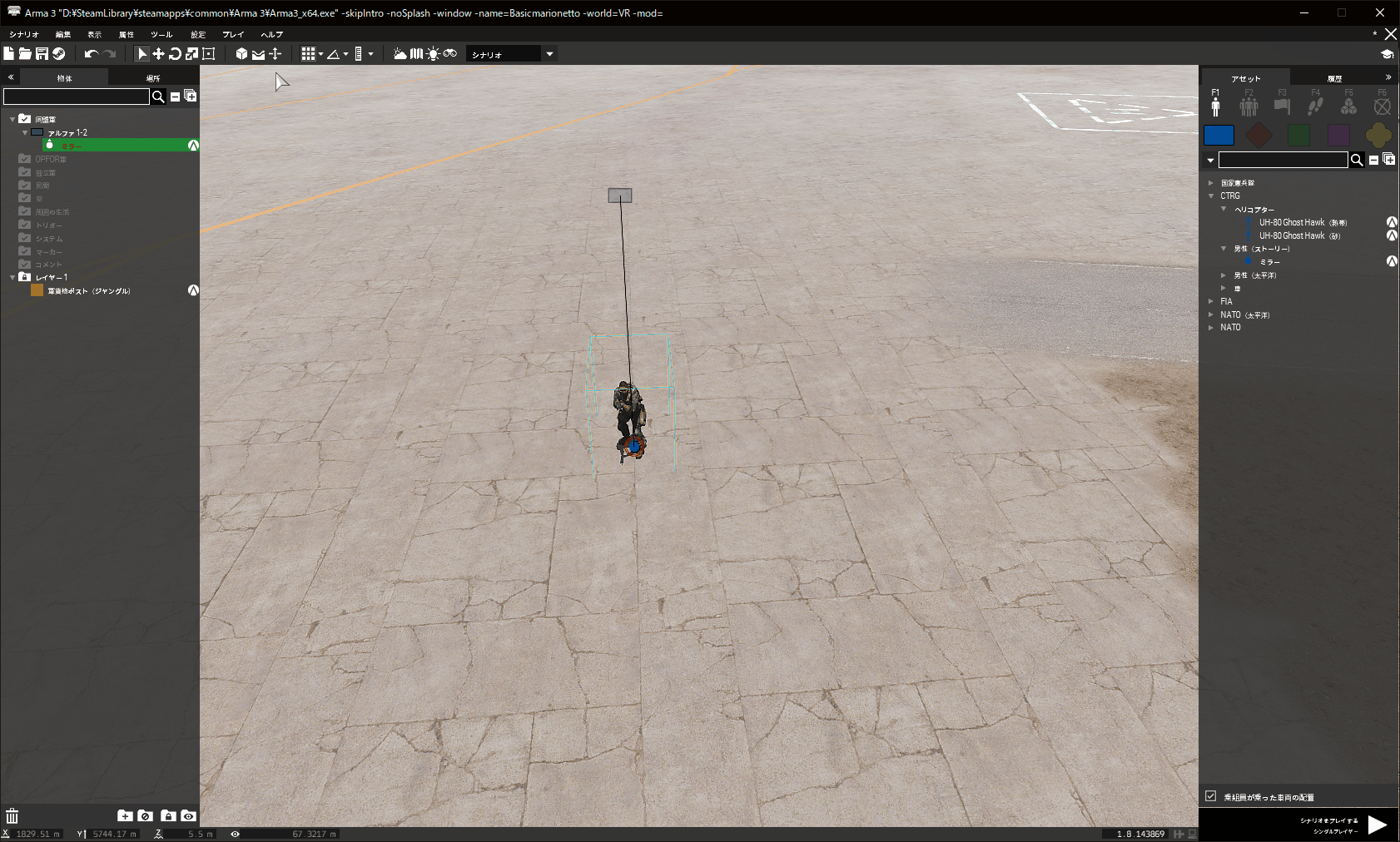Open the シナリオ phase dropdown in the toolbar
Screen dimensions: 1400x842
pyautogui.click(x=549, y=53)
